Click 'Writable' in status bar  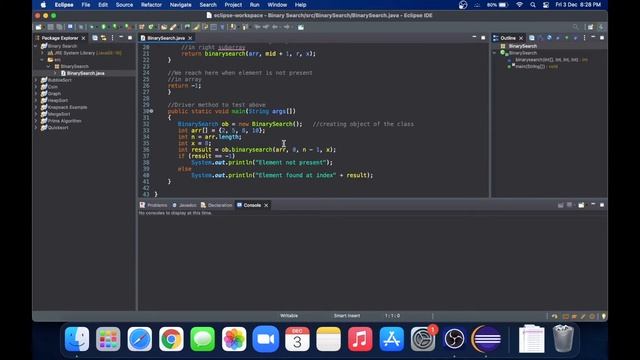[x=289, y=316]
